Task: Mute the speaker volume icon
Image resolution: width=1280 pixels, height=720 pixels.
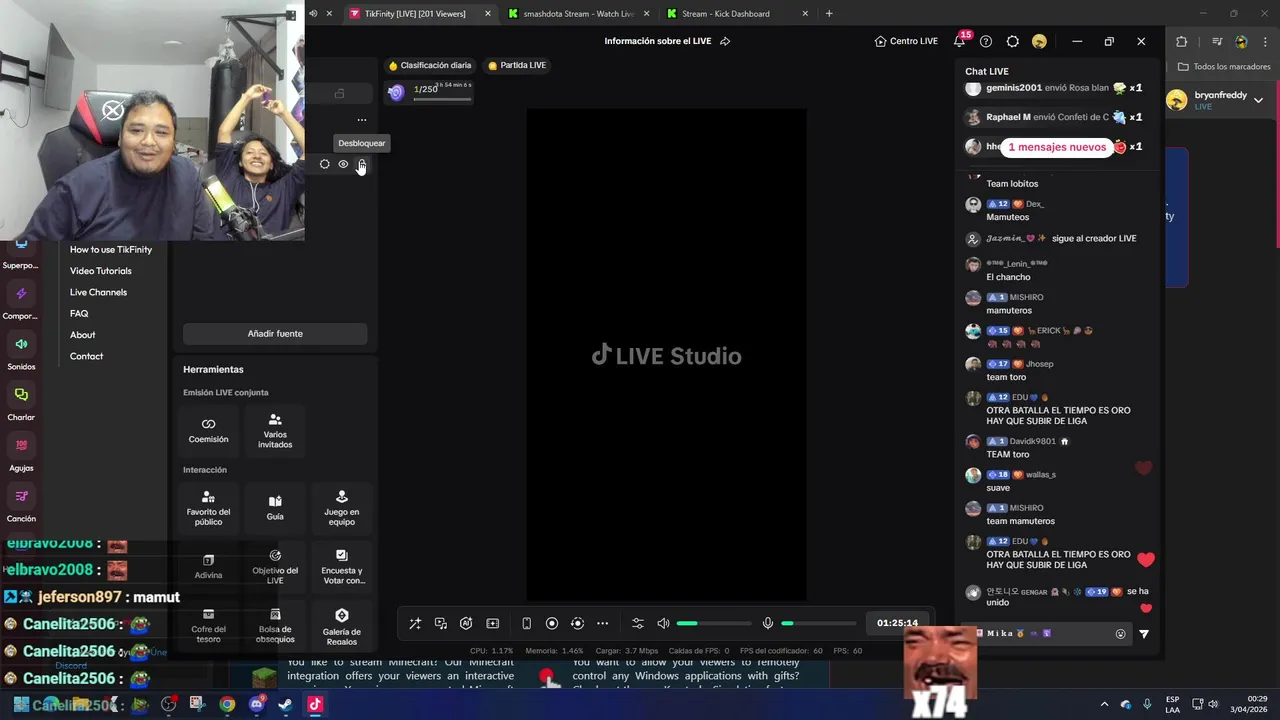Action: coord(663,623)
